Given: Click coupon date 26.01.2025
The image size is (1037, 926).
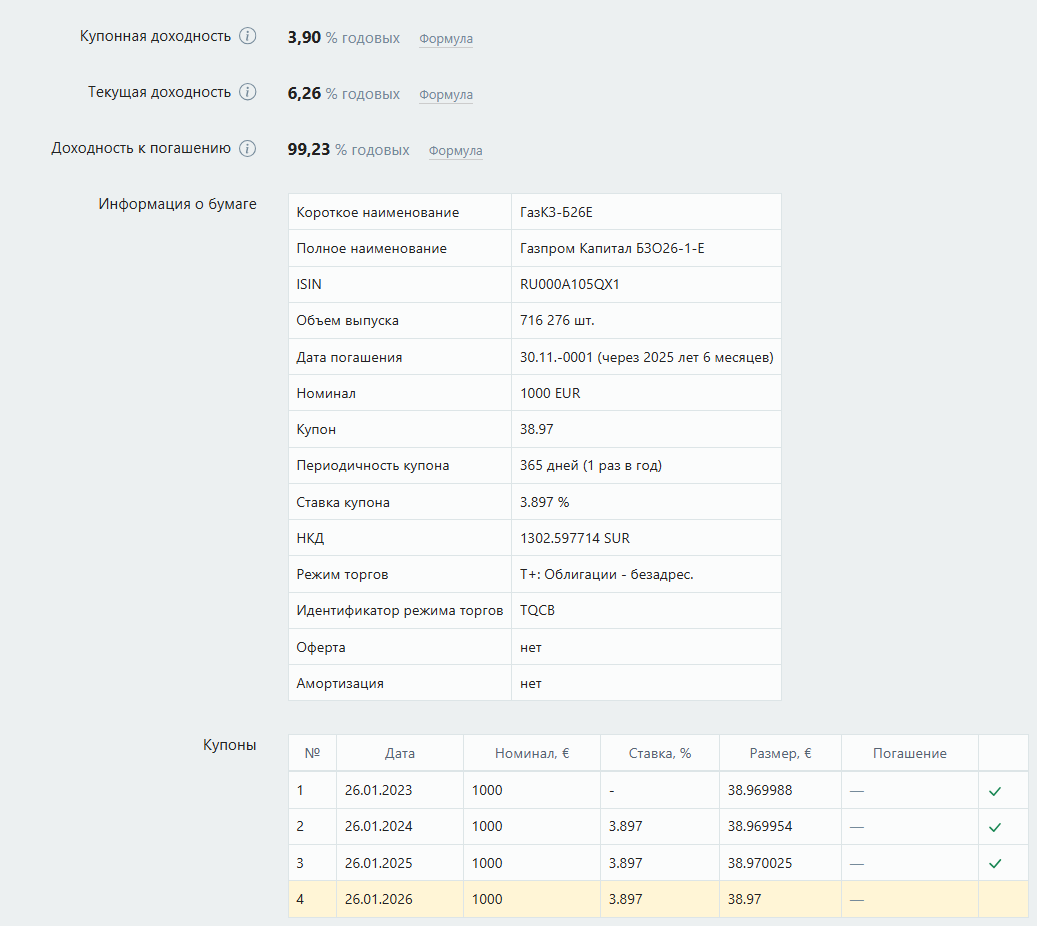Looking at the screenshot, I should 378,863.
